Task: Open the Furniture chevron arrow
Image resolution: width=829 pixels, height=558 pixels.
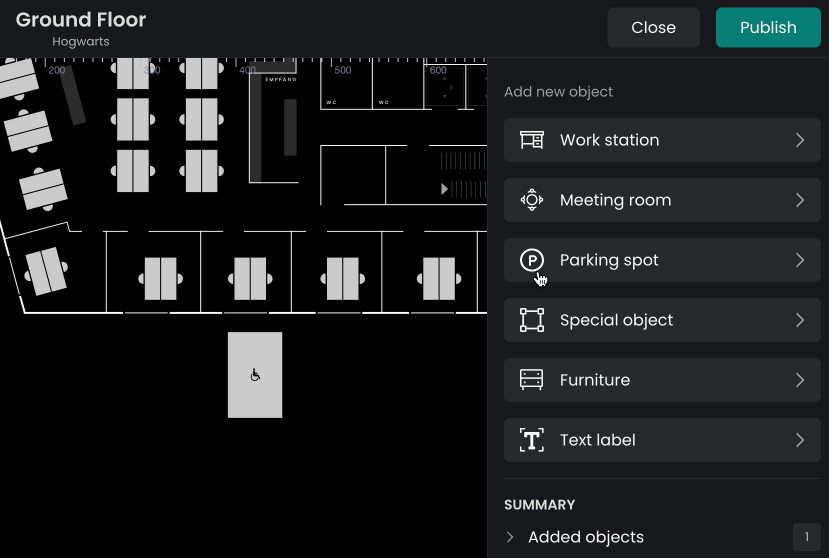Action: pyautogui.click(x=800, y=380)
